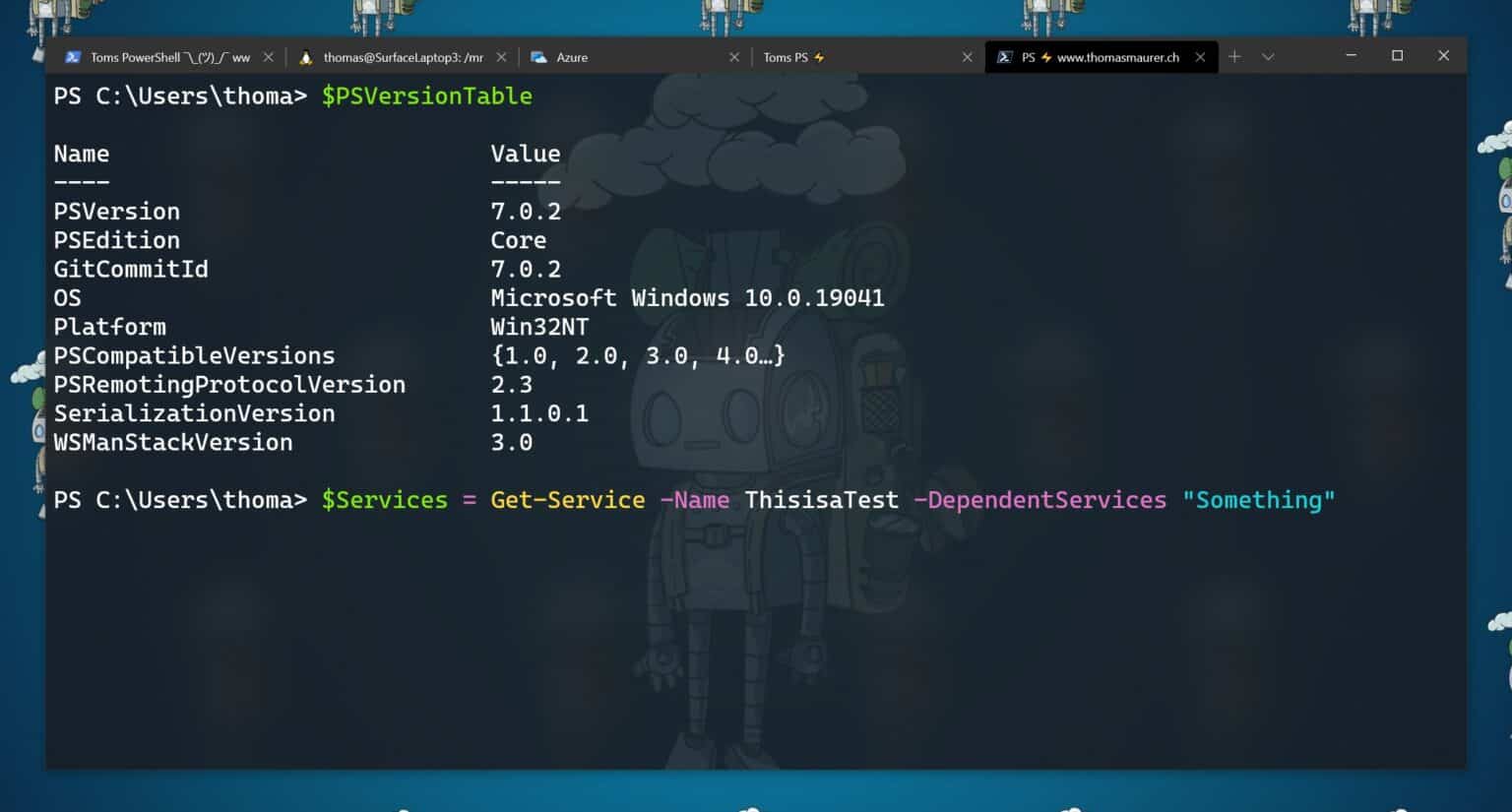Close the Toms PowerShell tab

tap(268, 57)
